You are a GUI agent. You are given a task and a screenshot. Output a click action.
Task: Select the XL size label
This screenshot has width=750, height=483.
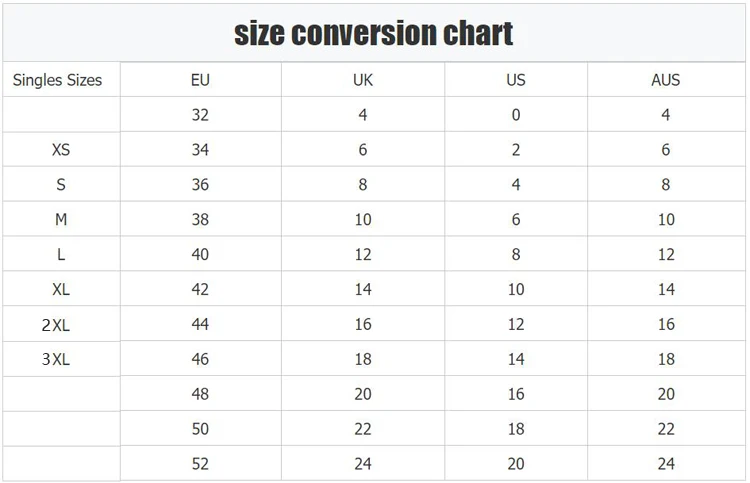pos(61,290)
